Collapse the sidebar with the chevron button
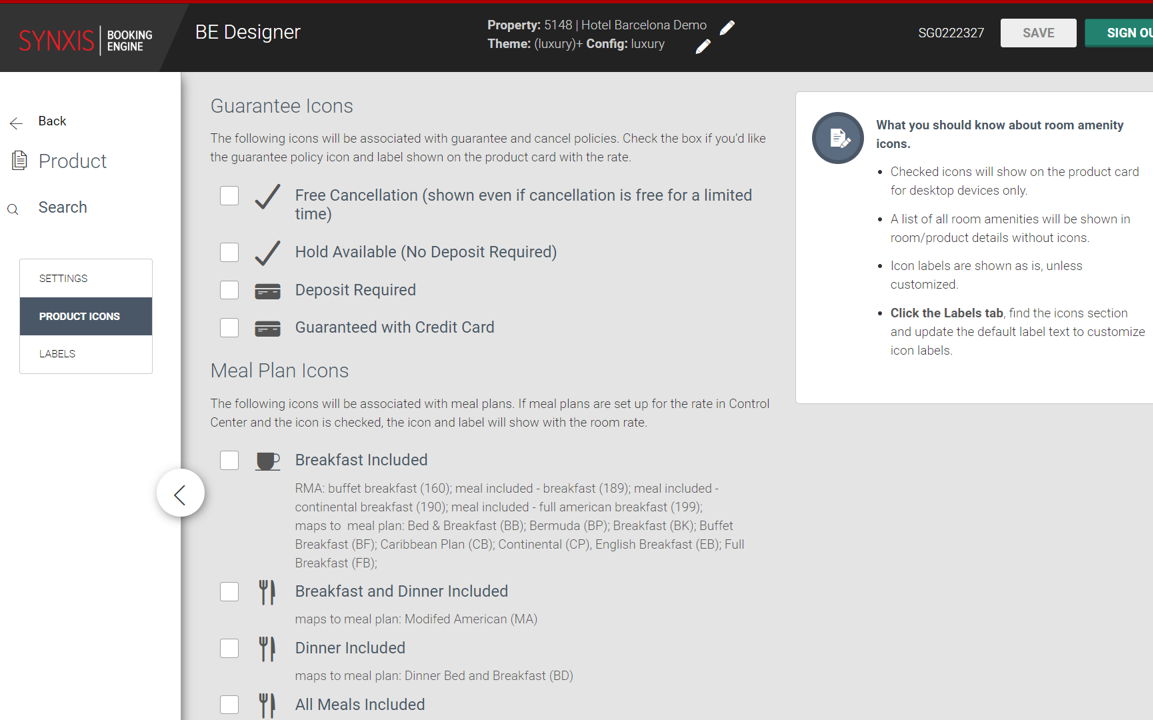The width and height of the screenshot is (1153, 720). [x=180, y=493]
